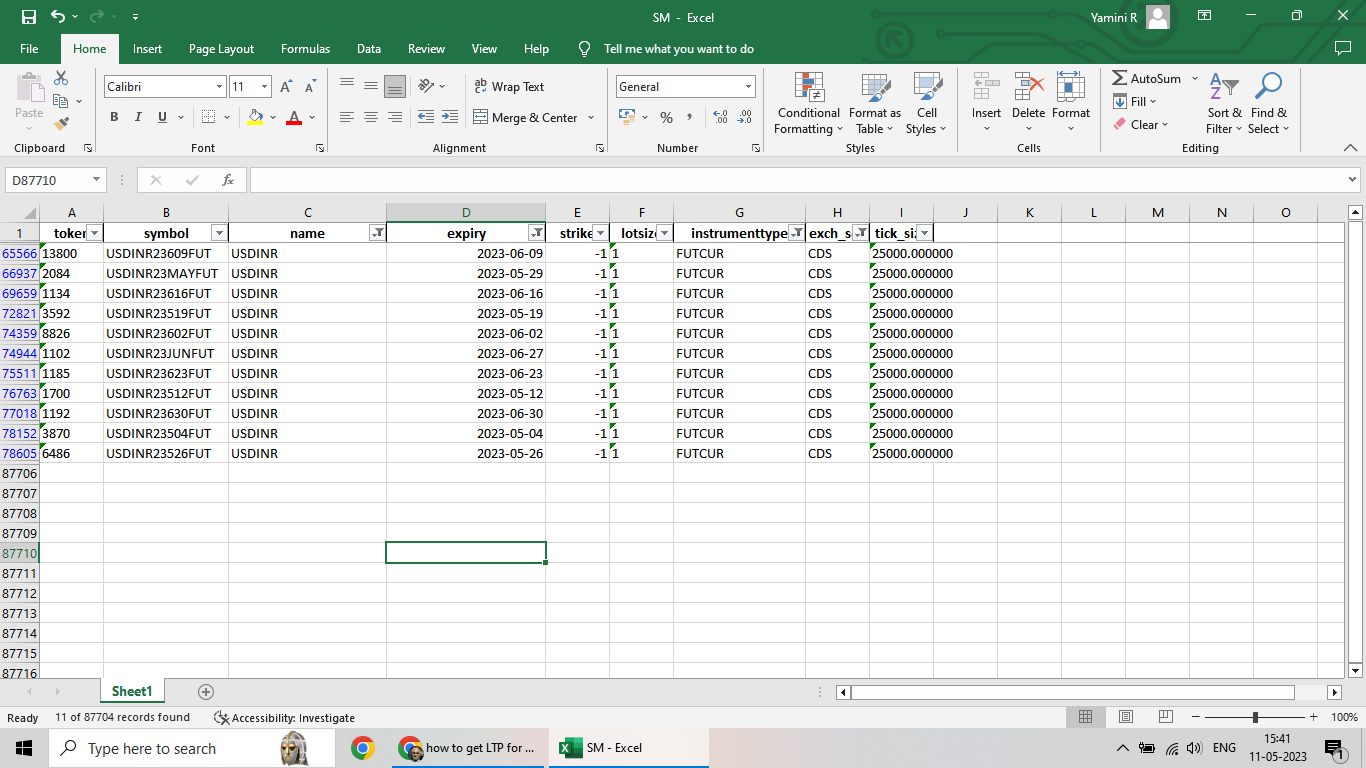Expand the Name Box dropdown

pos(97,180)
